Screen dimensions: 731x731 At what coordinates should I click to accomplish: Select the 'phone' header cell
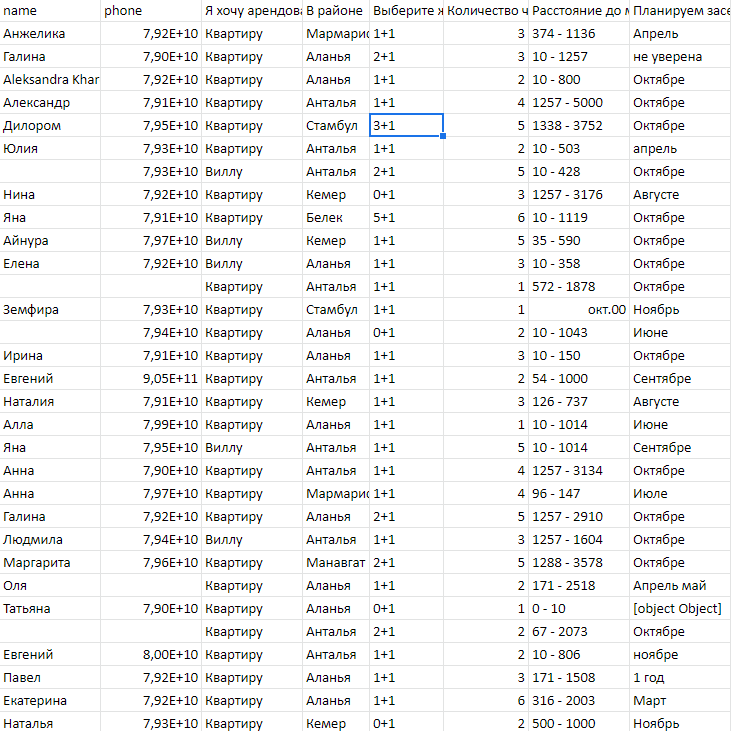coord(150,11)
